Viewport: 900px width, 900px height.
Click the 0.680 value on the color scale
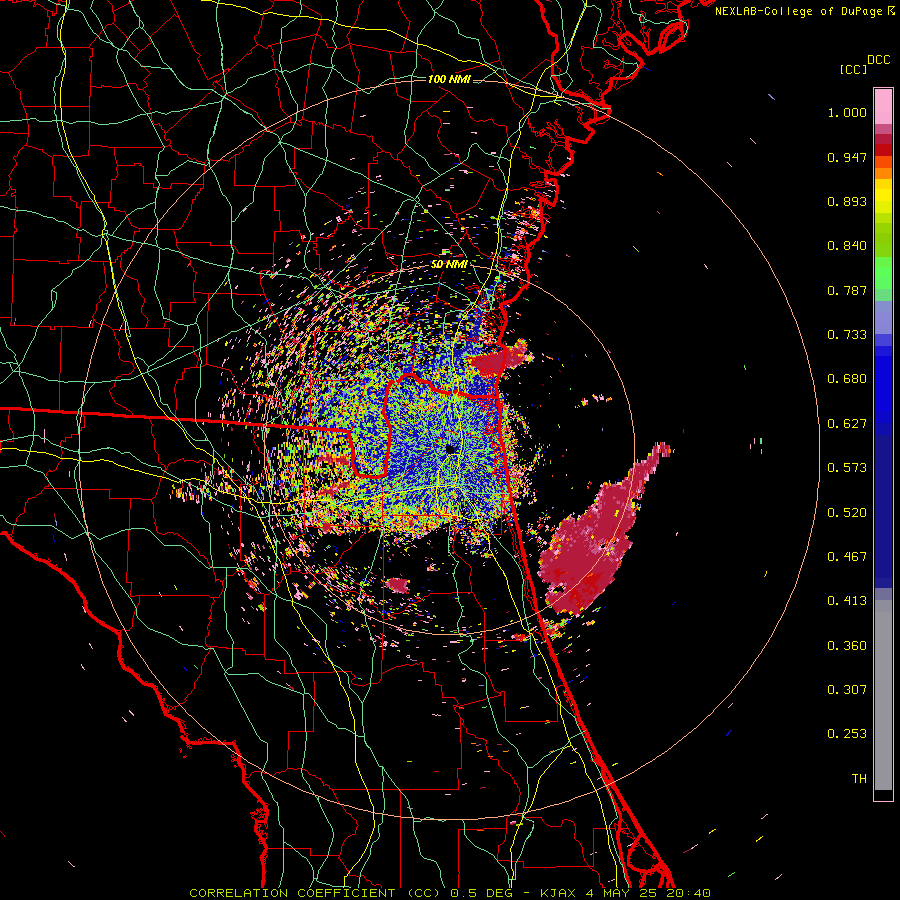[847, 379]
